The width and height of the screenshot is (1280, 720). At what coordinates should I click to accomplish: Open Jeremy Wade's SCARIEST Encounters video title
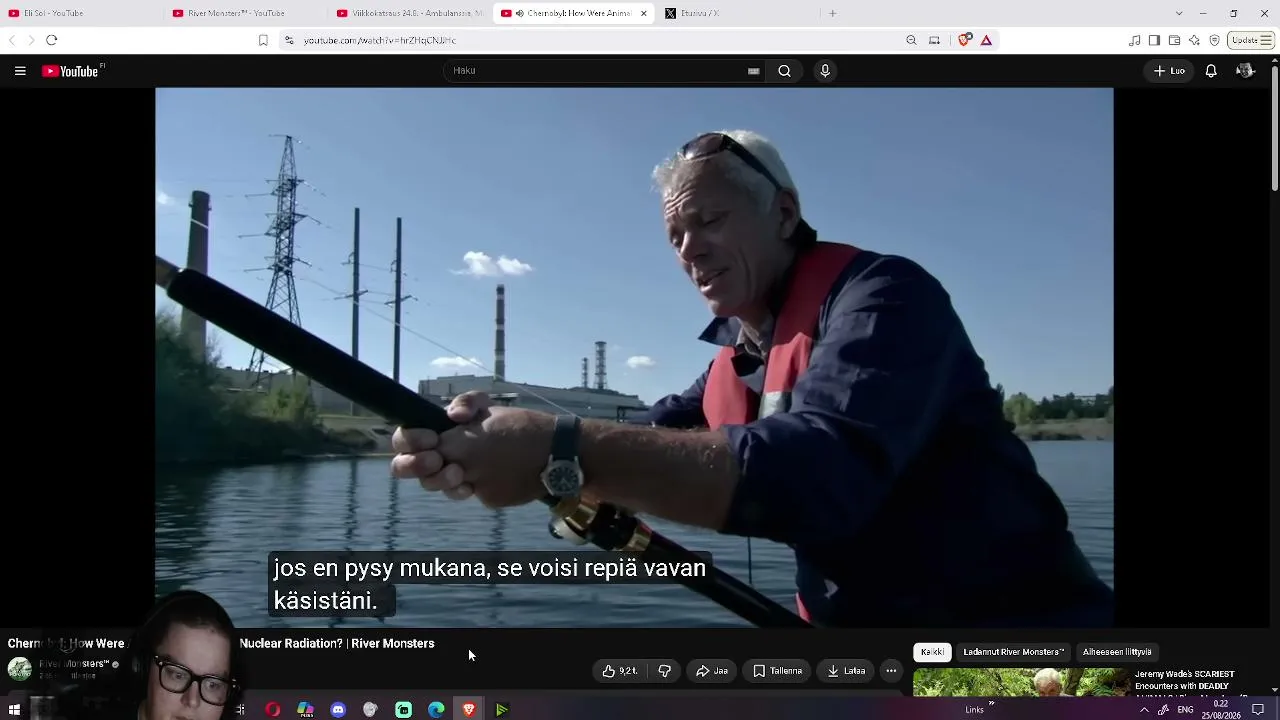pos(1186,682)
